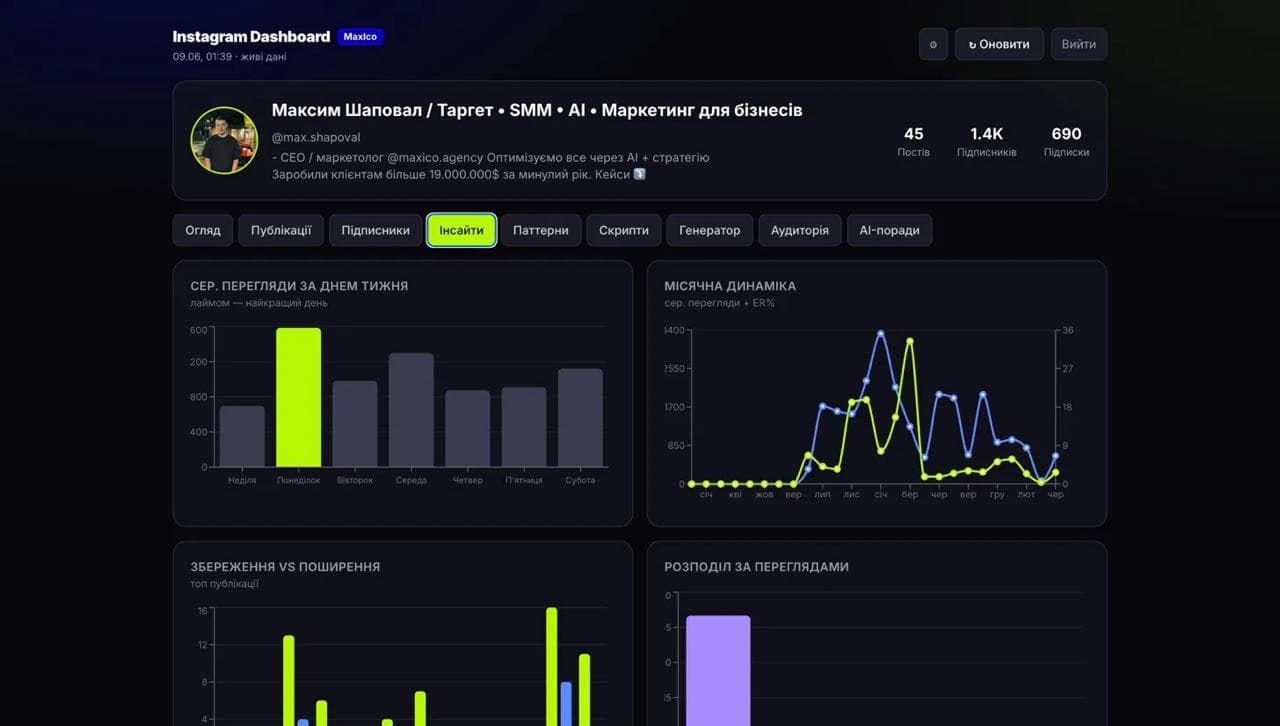Click the 'сер. перегляди + ER%' subtitle

[x=719, y=303]
